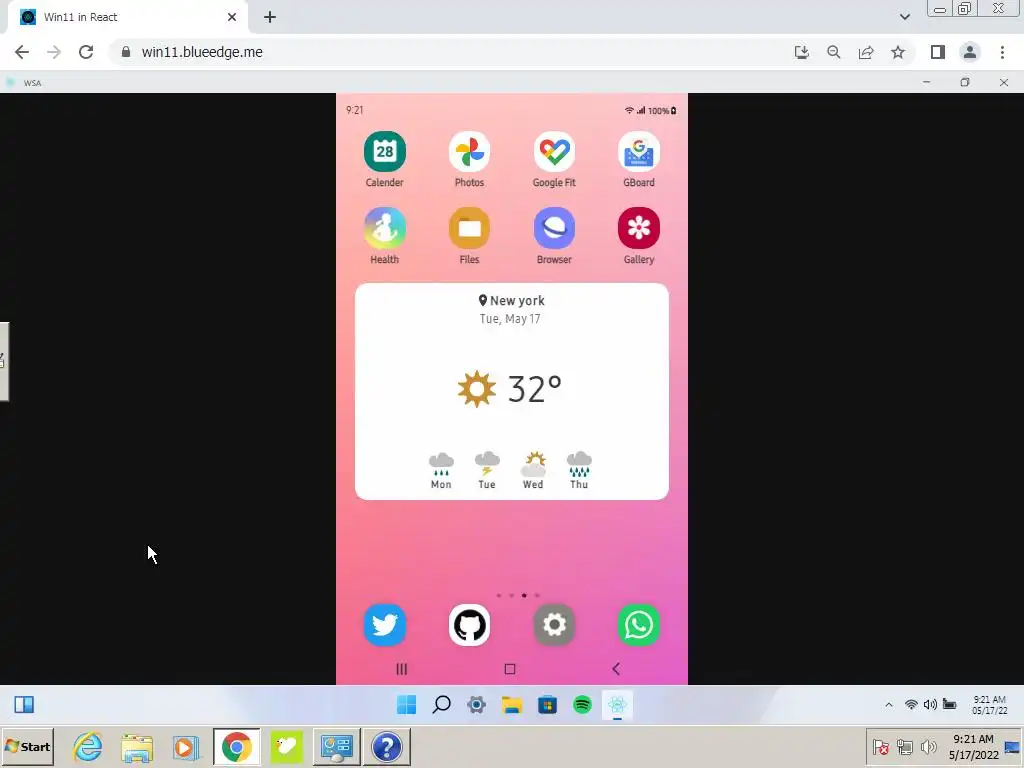Click the Win11 tray battery icon

click(x=950, y=705)
